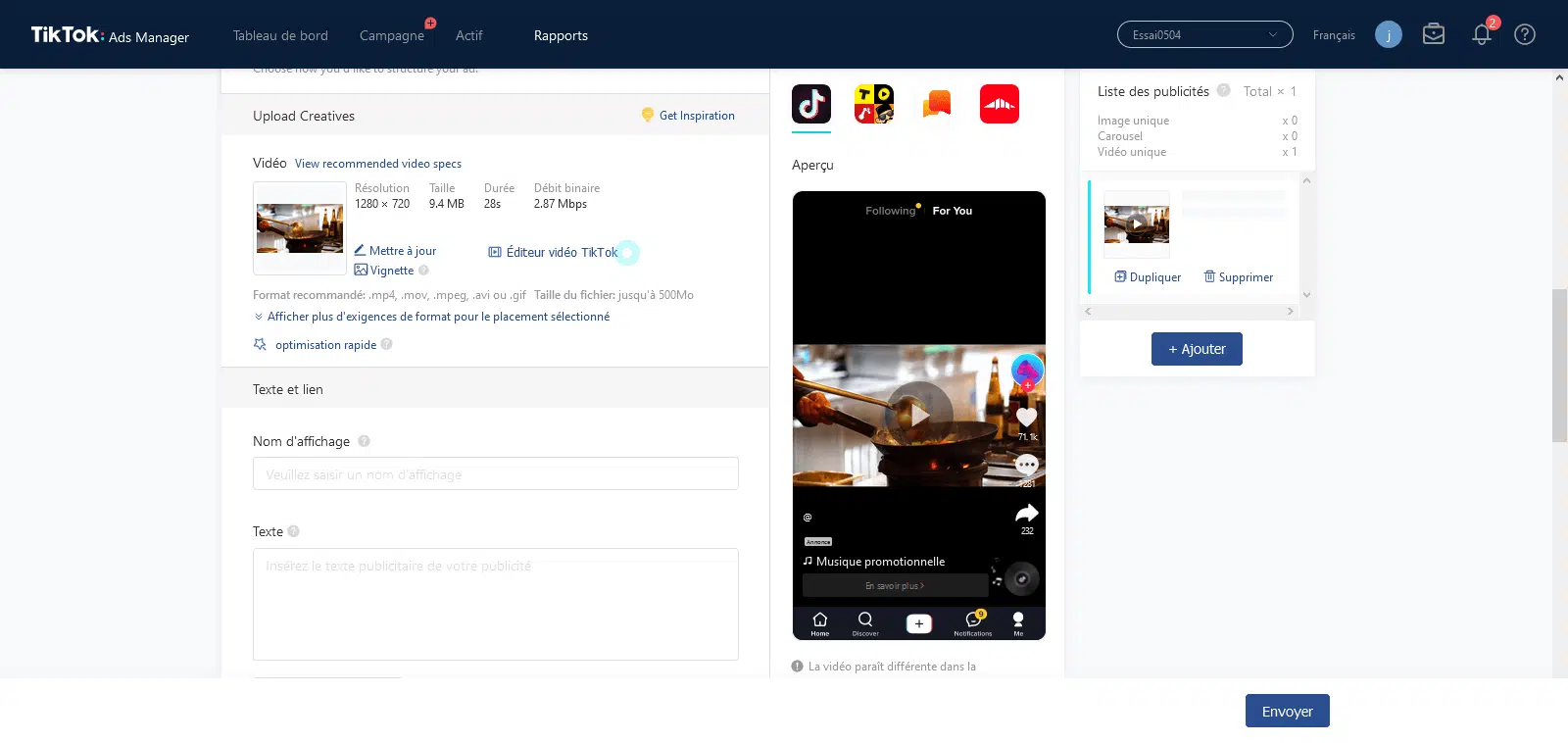Open the Français language selector
Image resolution: width=1568 pixels, height=743 pixels.
(x=1334, y=35)
